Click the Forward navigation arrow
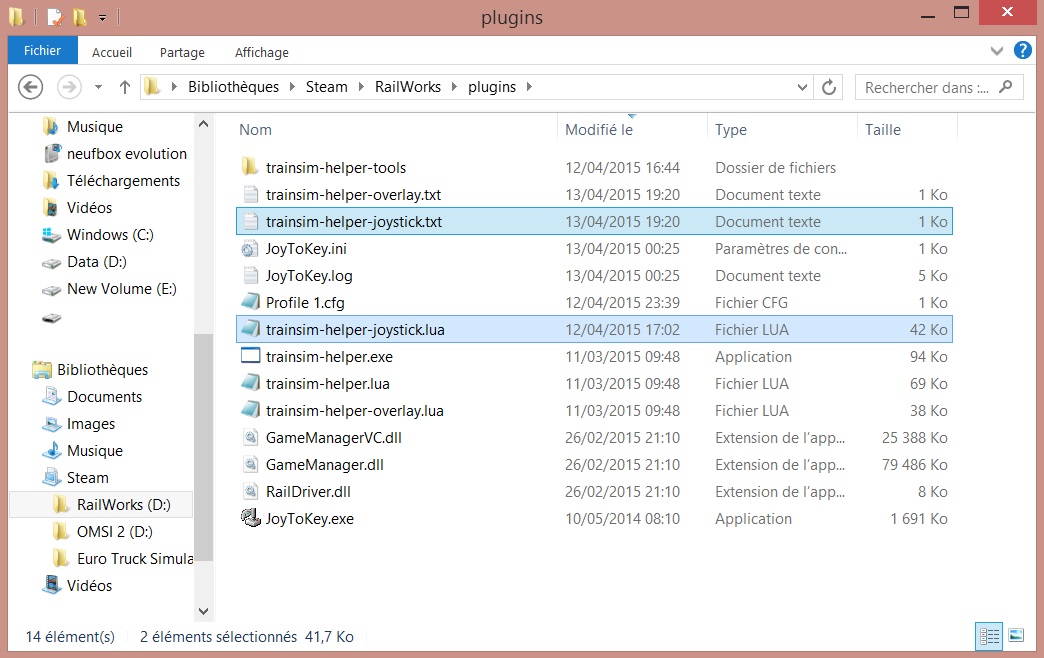The width and height of the screenshot is (1044, 658). click(x=69, y=87)
